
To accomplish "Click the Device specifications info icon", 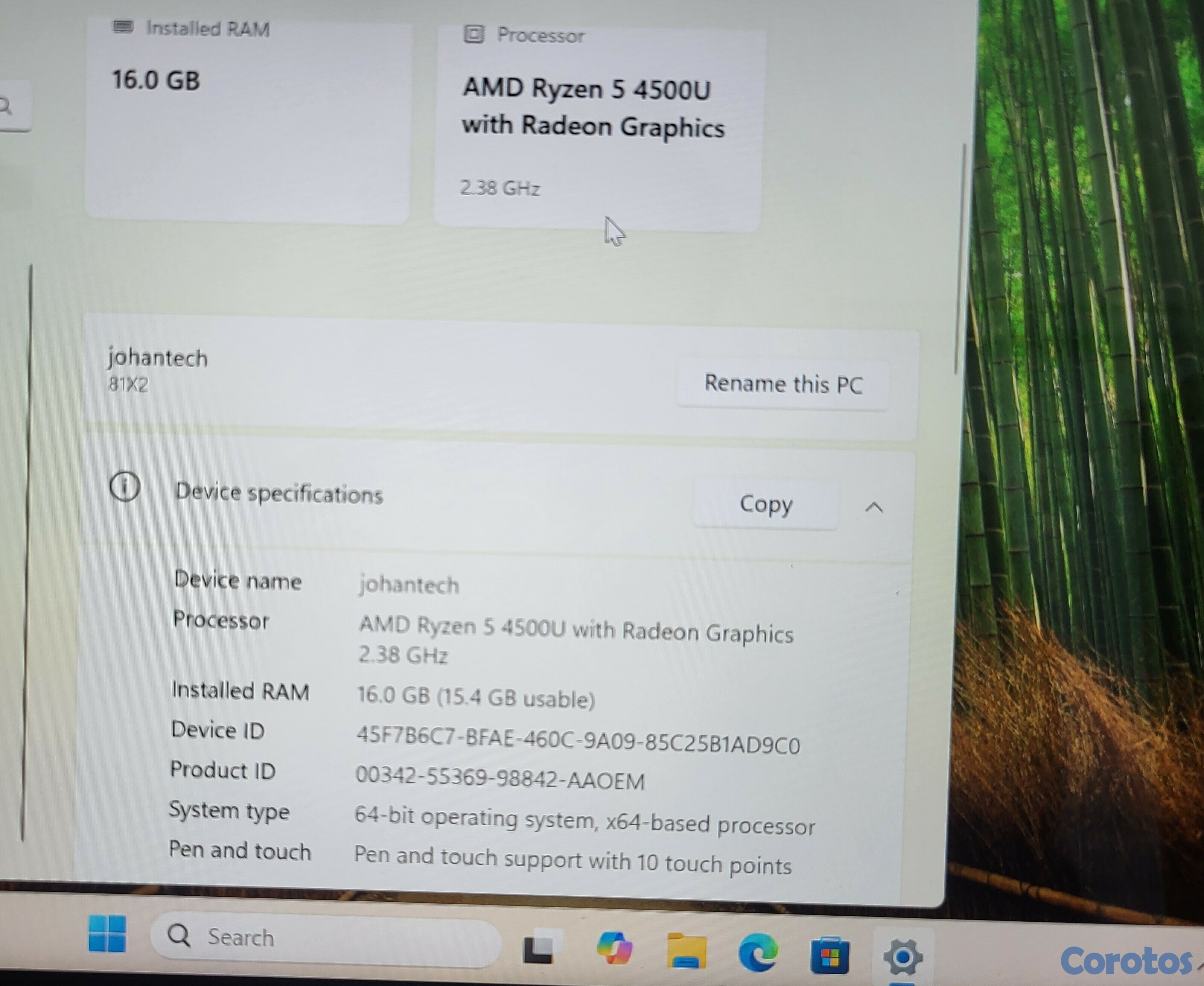I will click(125, 486).
